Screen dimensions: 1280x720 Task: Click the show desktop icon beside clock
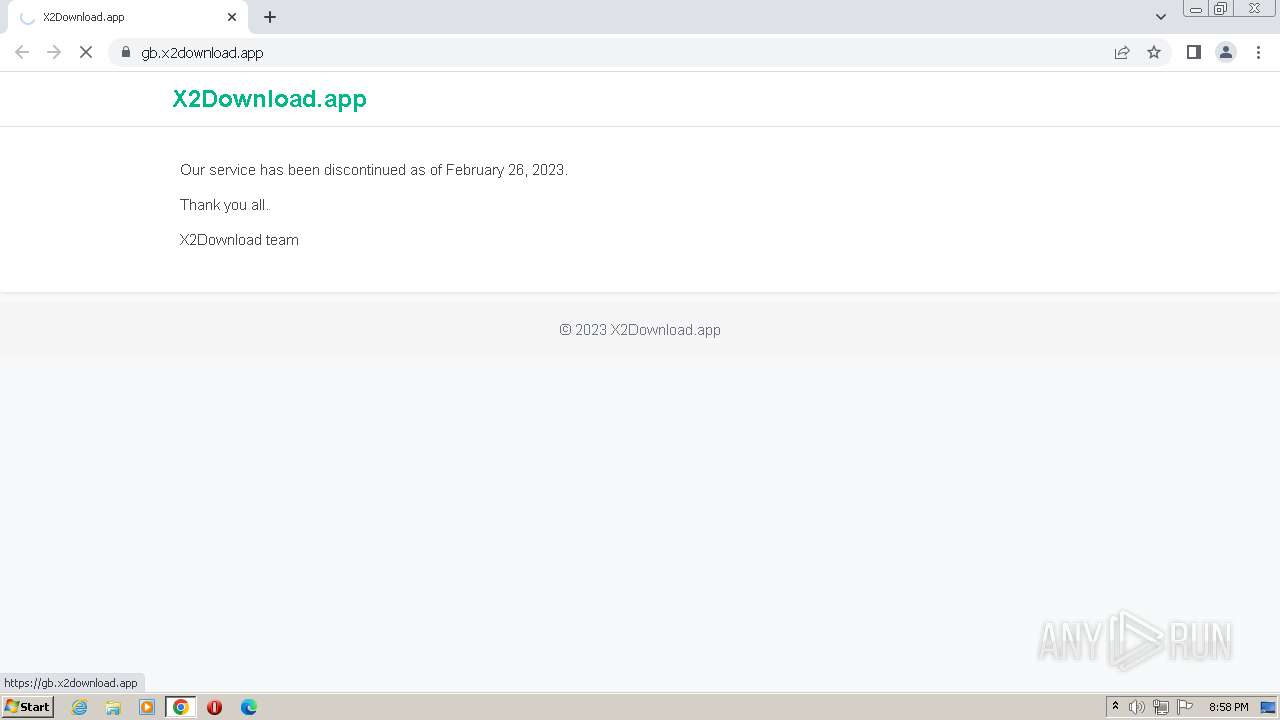pos(1268,707)
